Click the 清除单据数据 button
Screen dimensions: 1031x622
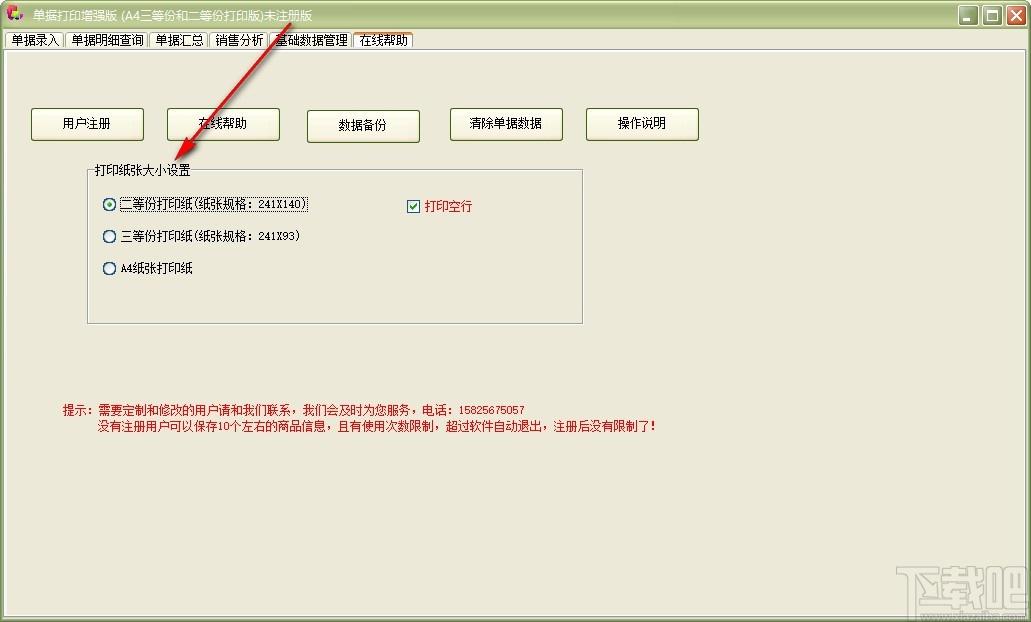tap(506, 124)
